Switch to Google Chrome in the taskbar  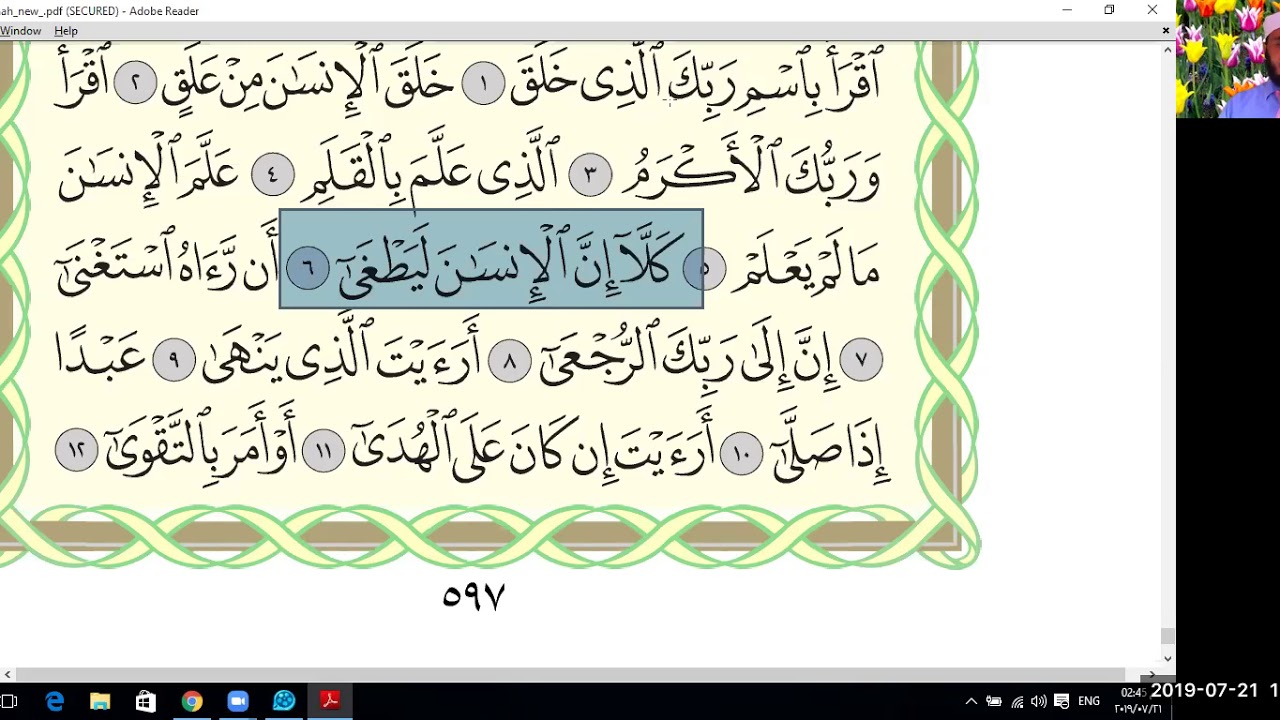click(192, 702)
